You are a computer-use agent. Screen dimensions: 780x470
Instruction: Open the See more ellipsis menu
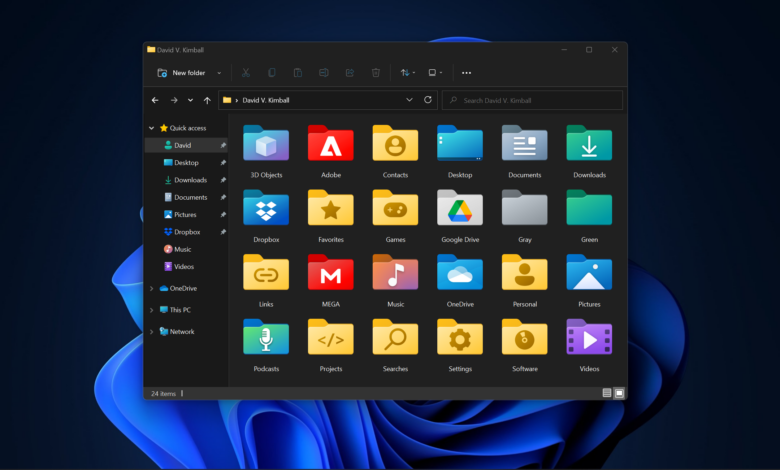pos(466,73)
